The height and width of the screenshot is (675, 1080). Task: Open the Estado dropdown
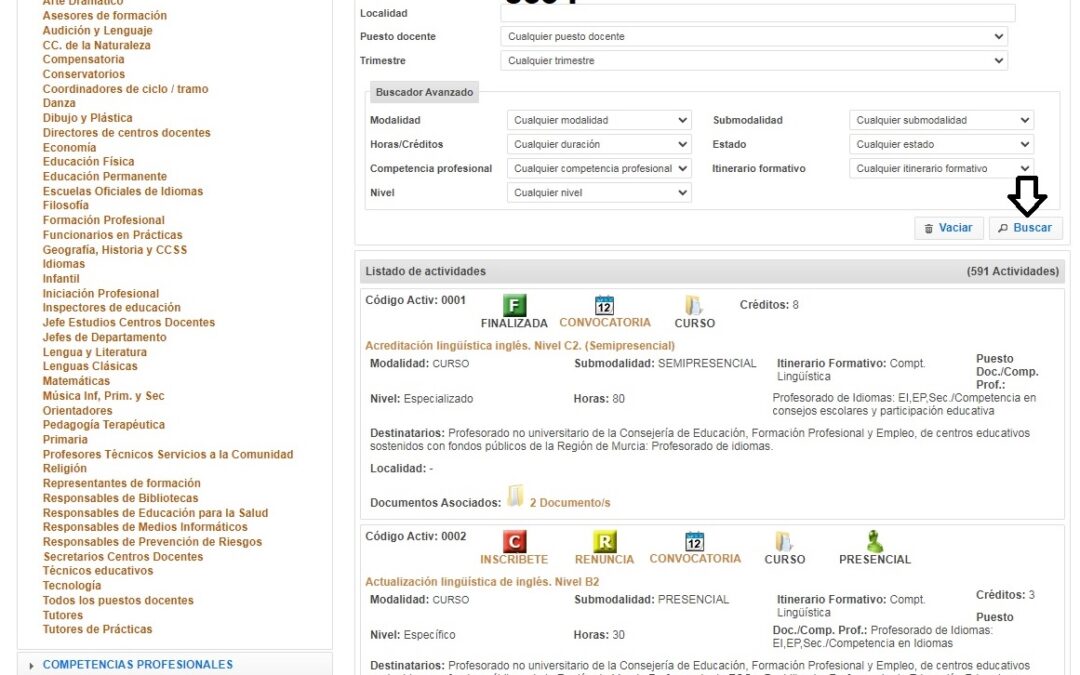tap(942, 144)
